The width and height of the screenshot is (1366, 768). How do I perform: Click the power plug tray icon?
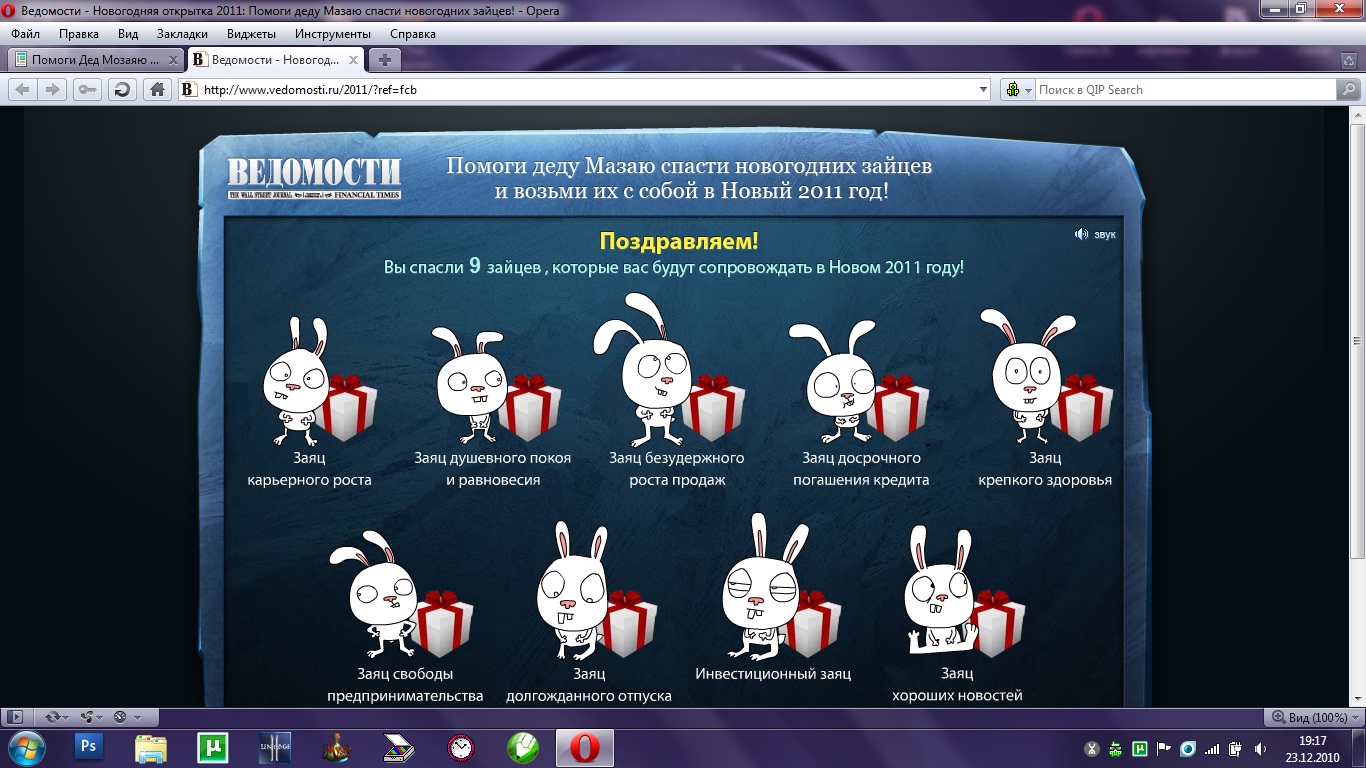pyautogui.click(x=1236, y=749)
